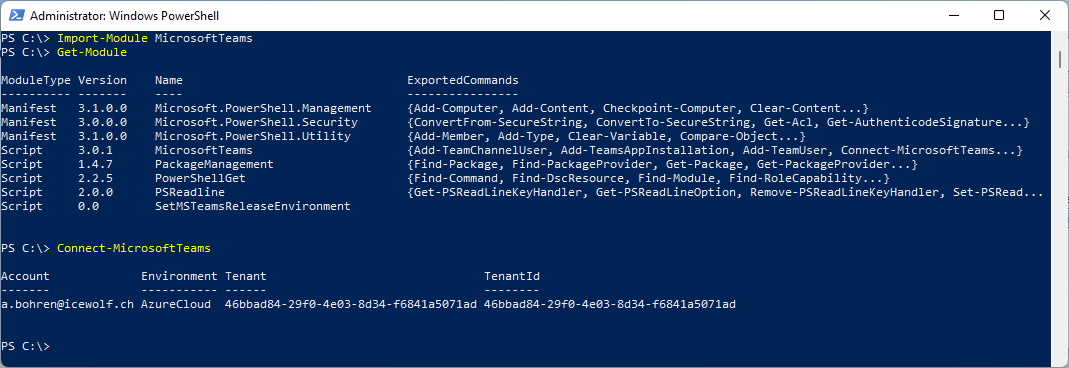Click the empty PS C:\> prompt line
This screenshot has width=1069, height=368.
click(25, 346)
